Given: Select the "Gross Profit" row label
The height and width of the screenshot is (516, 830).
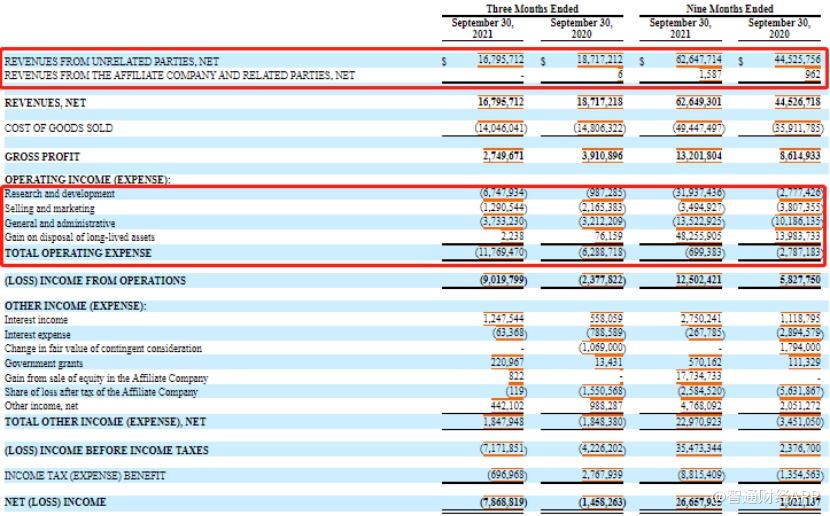Looking at the screenshot, I should [42, 157].
